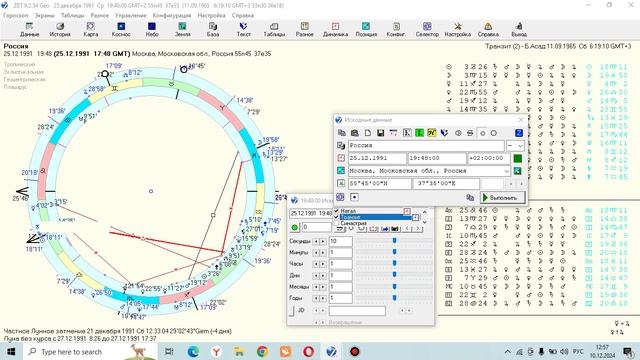Open the База database tool
640x360 pixels.
click(x=213, y=29)
